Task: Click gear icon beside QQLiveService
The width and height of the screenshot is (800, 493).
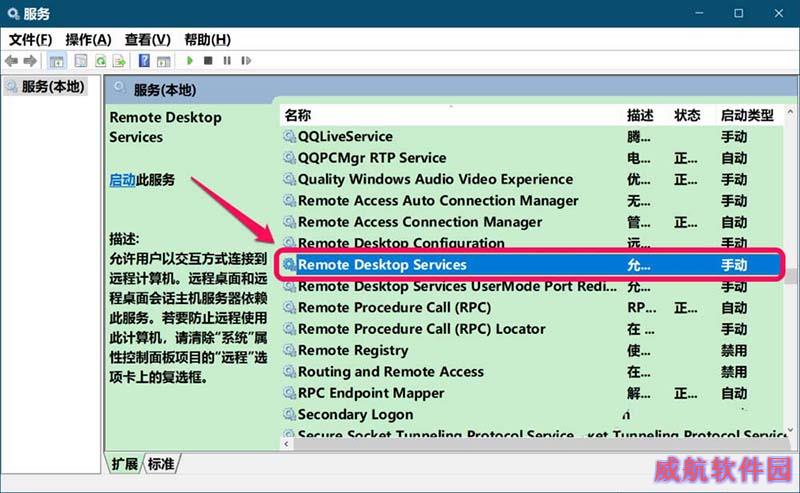Action: (x=289, y=136)
